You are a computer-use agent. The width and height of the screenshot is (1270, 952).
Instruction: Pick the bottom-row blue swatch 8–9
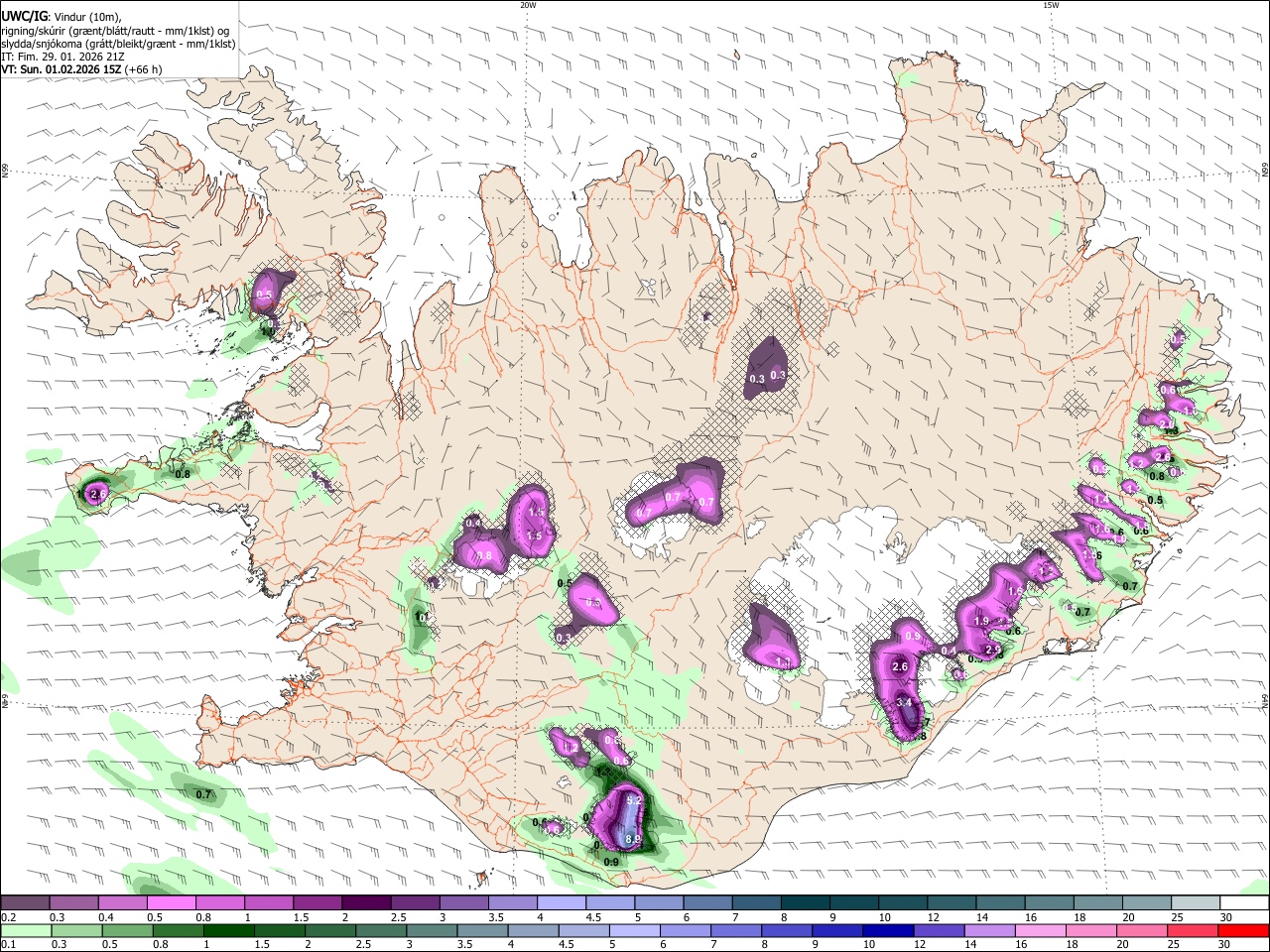(786, 930)
